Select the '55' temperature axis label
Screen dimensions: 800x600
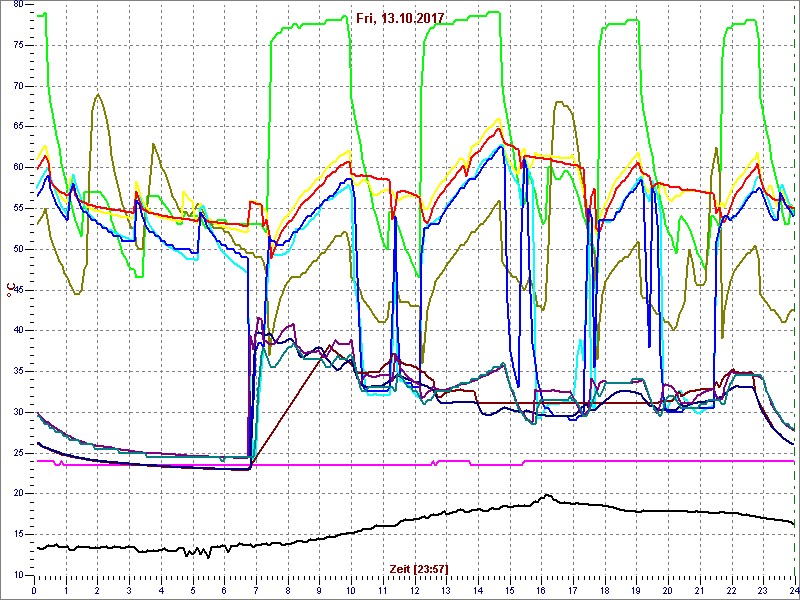coord(18,209)
